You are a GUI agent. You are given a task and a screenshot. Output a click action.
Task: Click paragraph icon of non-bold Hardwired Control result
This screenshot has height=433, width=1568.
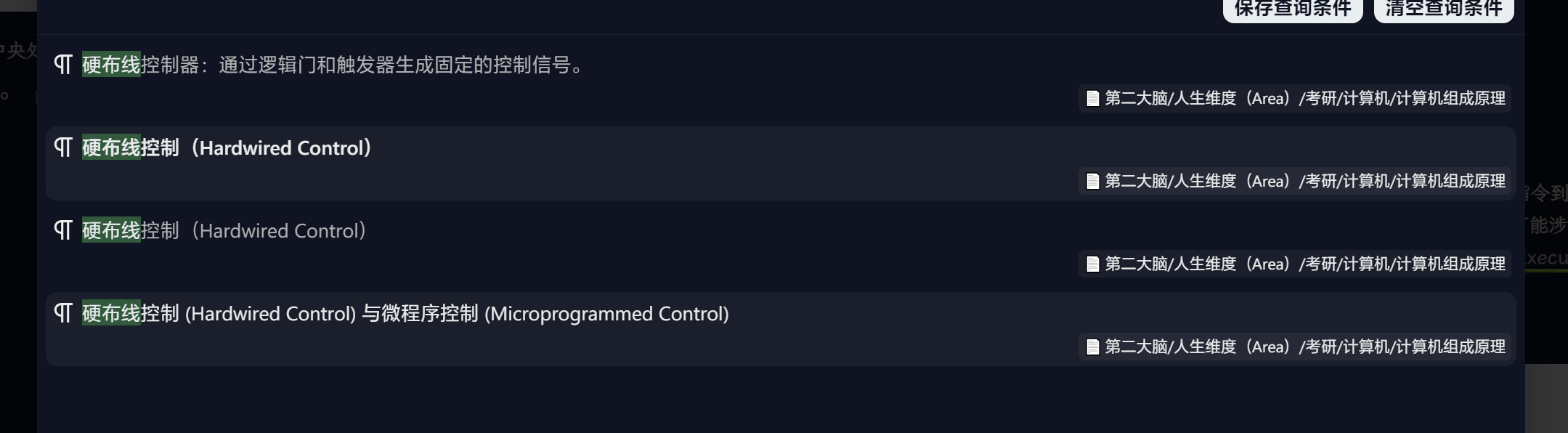(x=63, y=230)
